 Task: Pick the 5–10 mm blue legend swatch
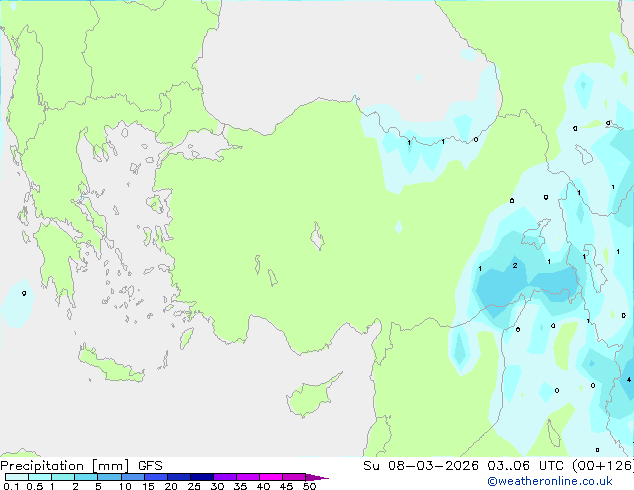(110, 477)
